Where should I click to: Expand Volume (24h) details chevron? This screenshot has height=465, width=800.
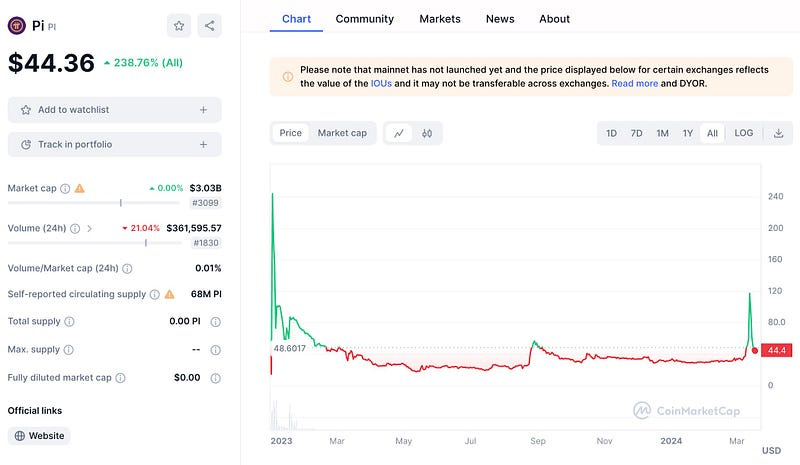(89, 229)
